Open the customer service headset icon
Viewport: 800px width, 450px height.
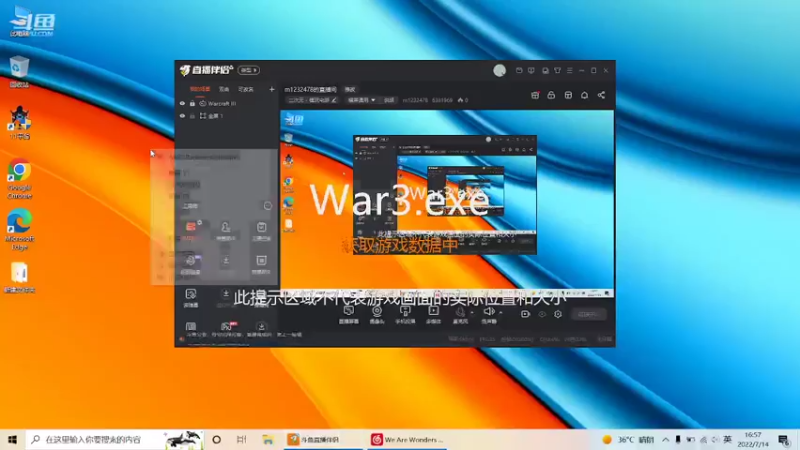click(x=545, y=70)
